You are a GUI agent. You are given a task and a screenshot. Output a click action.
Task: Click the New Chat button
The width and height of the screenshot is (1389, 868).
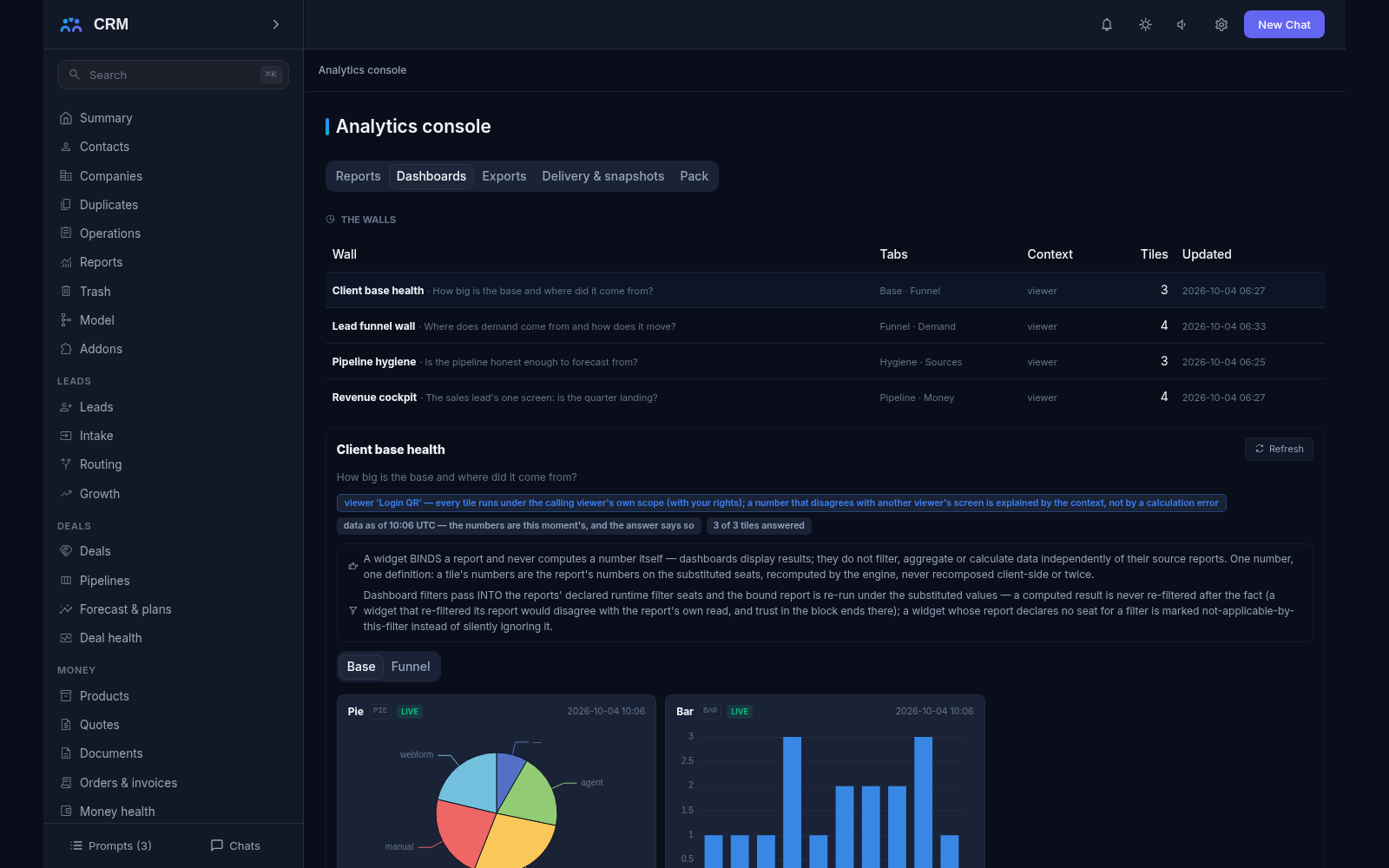(x=1284, y=24)
